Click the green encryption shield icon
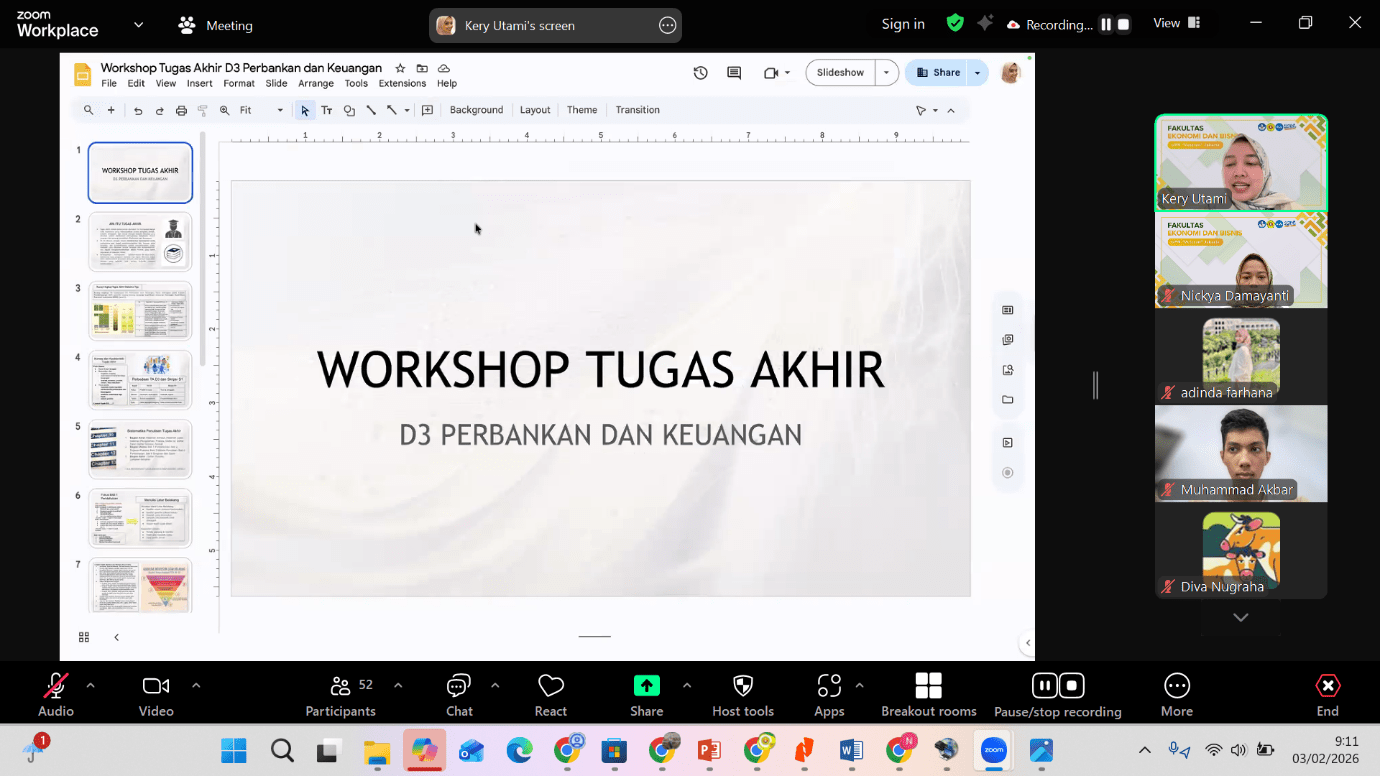This screenshot has width=1380, height=776. coord(955,24)
